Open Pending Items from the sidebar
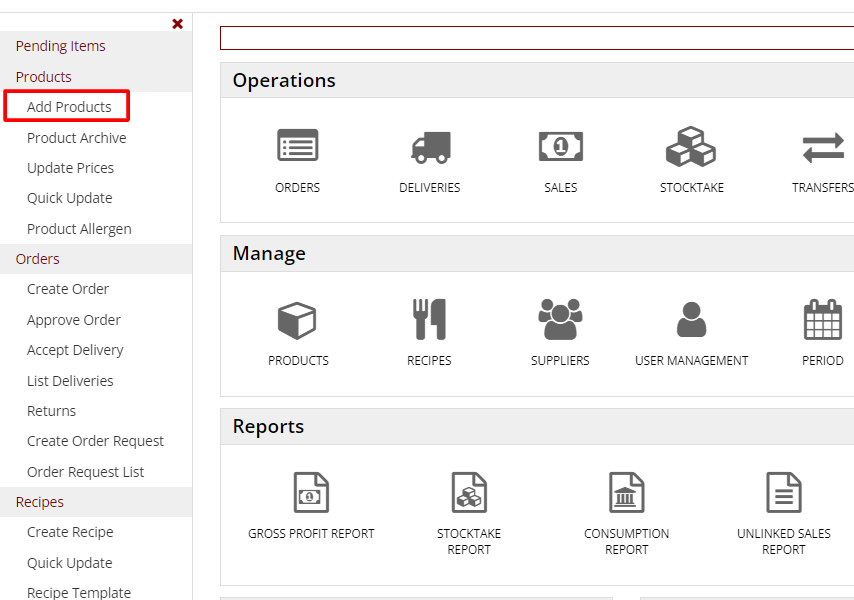The height and width of the screenshot is (600, 854). (x=60, y=46)
